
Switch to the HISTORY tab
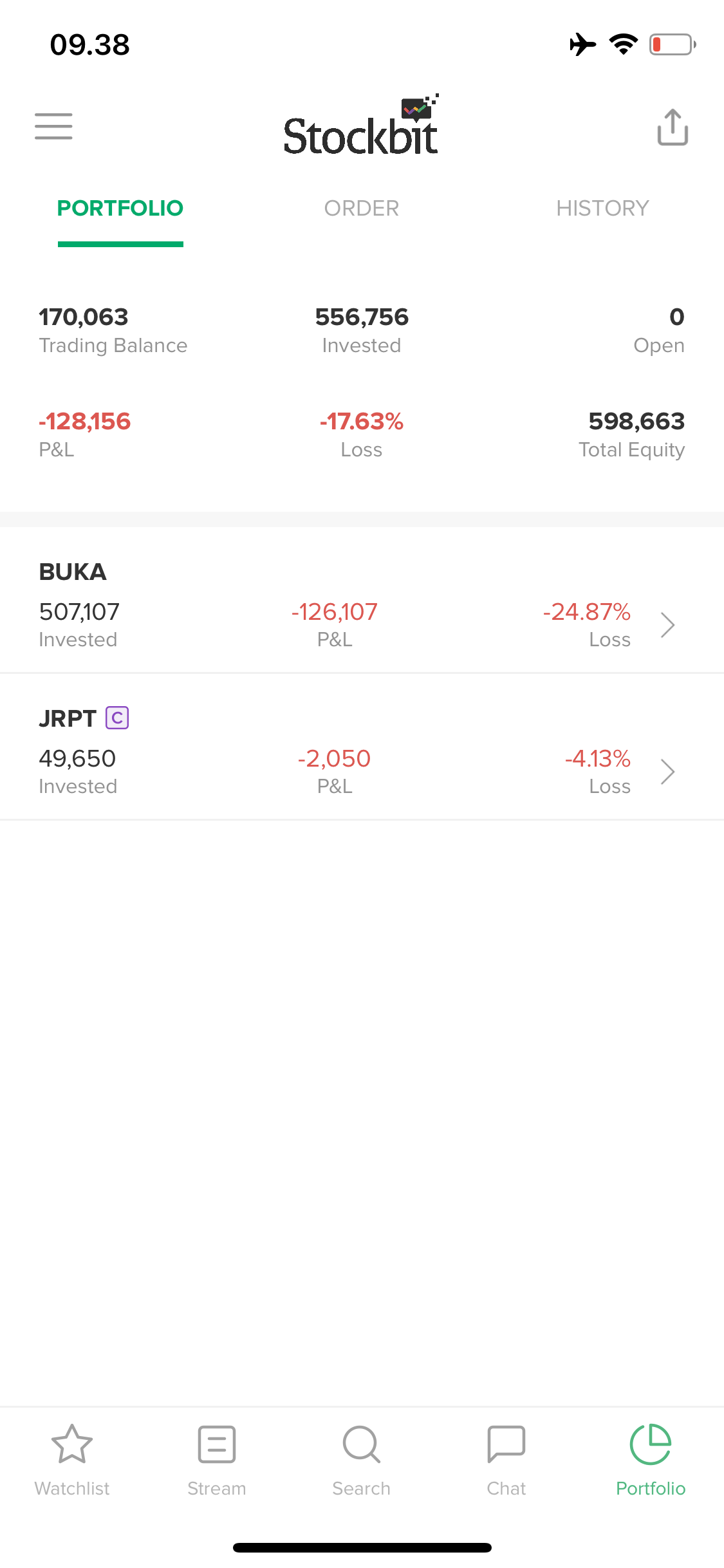pyautogui.click(x=602, y=209)
